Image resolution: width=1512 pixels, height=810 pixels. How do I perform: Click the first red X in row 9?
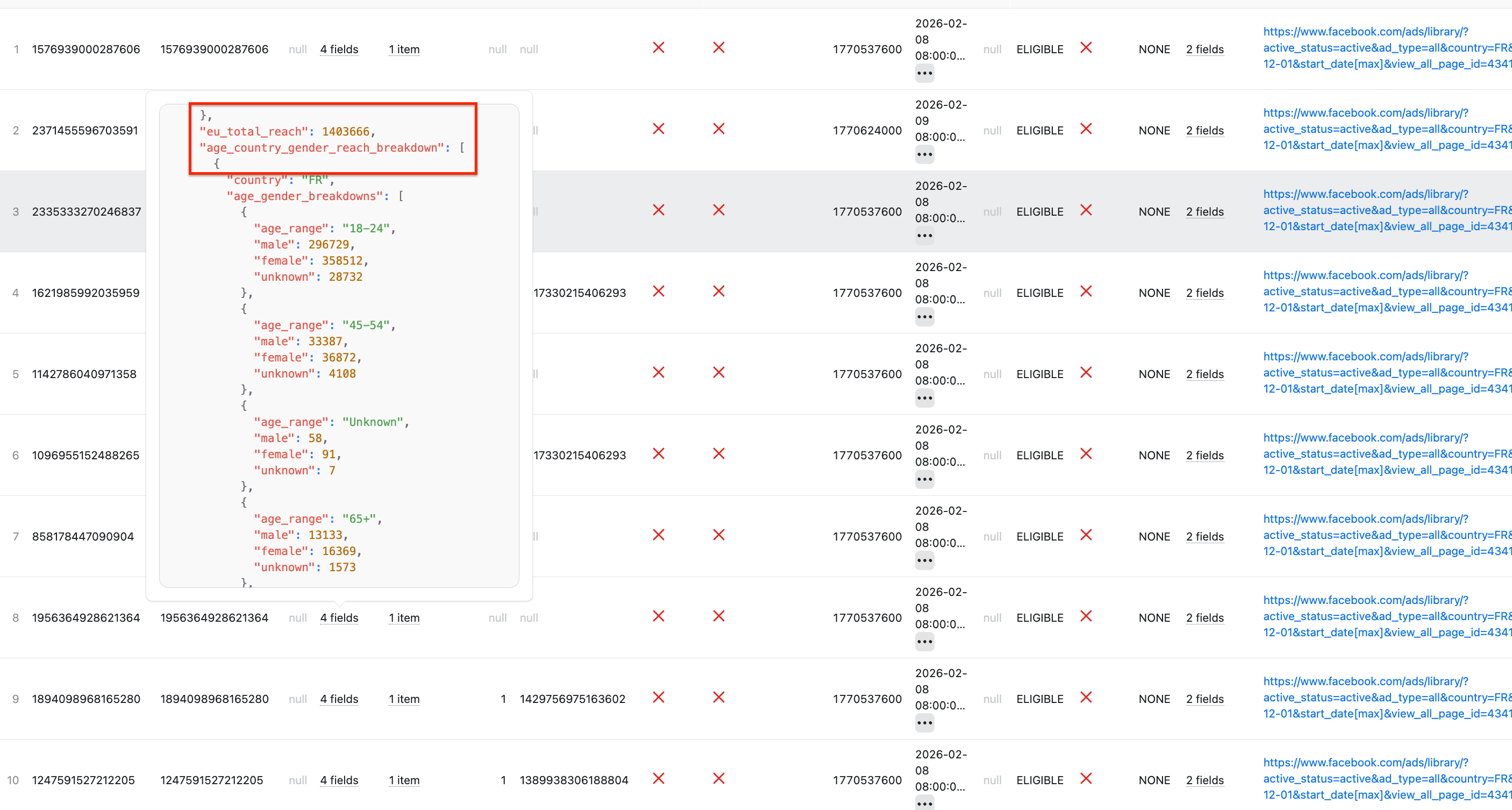(x=659, y=697)
